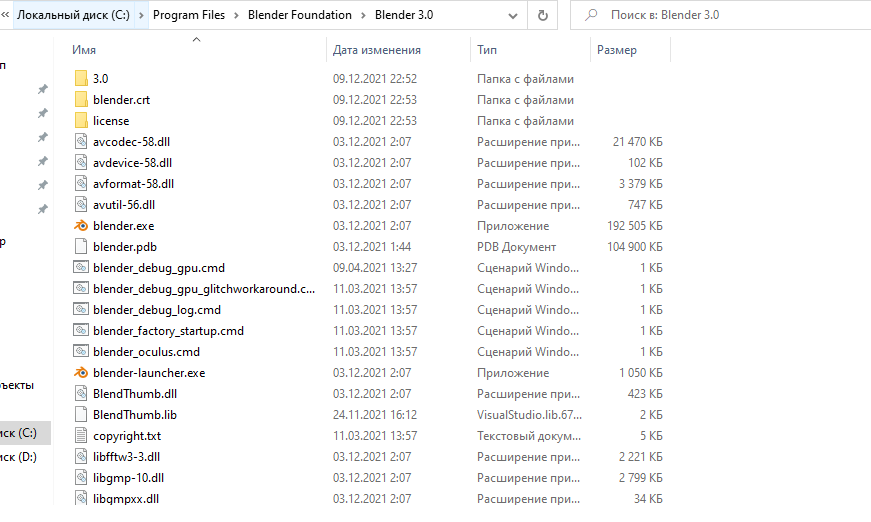This screenshot has height=522, width=871.
Task: Click the 104 900 КБ size value
Action: [x=635, y=247]
